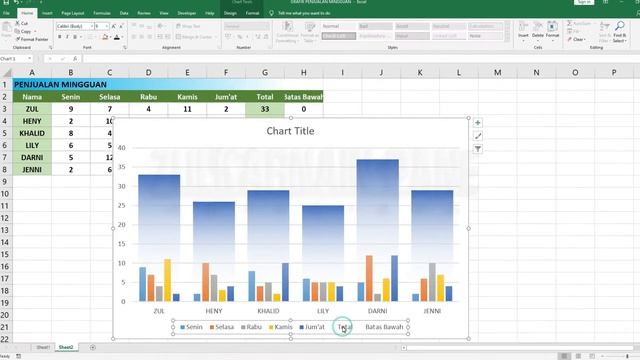
Task: Increase font size with the larger A
Action: coord(114,26)
